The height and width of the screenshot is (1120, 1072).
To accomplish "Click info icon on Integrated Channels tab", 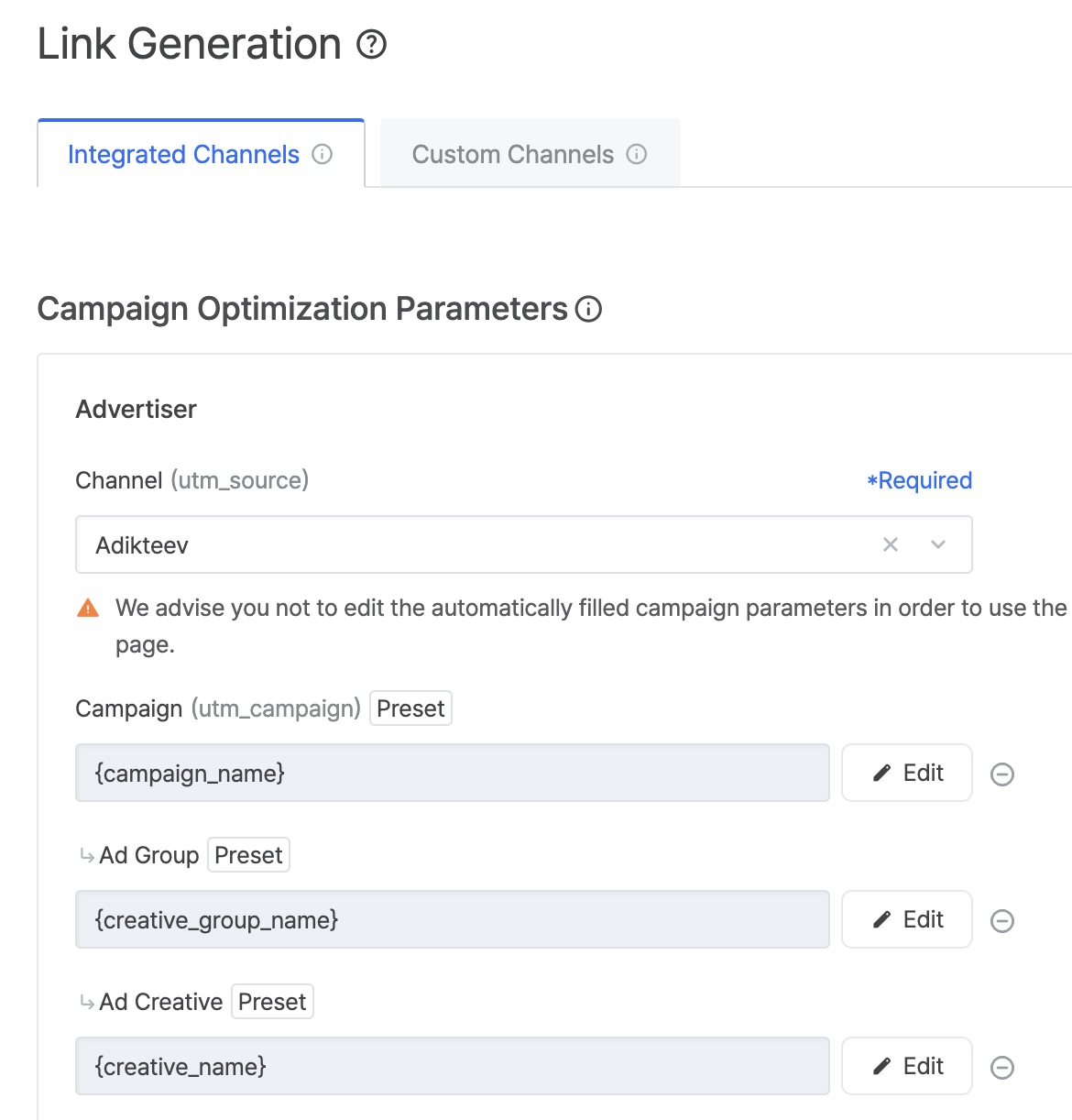I will point(323,154).
